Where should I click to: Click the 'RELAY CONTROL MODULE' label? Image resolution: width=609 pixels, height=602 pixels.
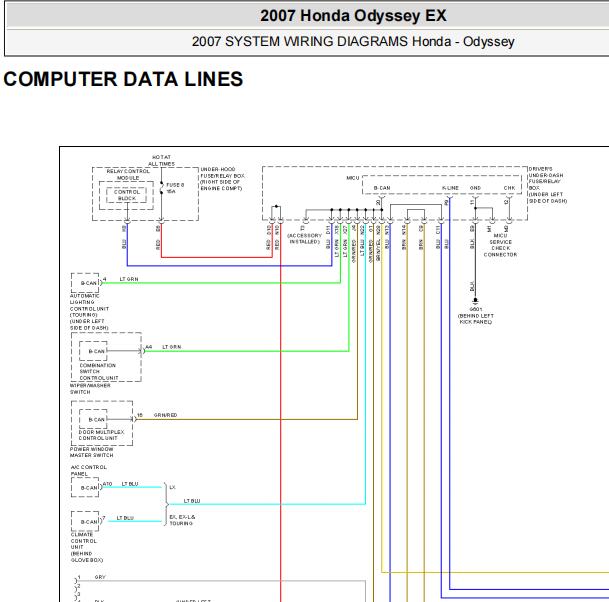tap(128, 174)
